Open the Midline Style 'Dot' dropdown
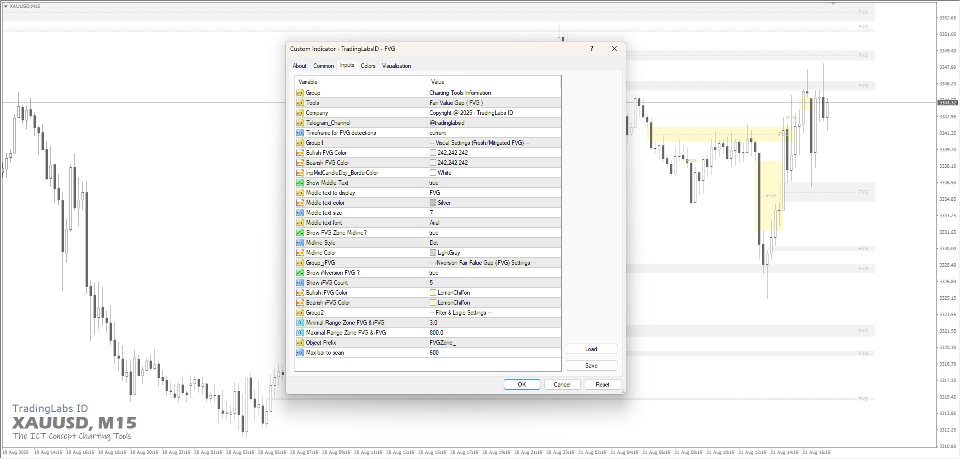 pyautogui.click(x=433, y=242)
